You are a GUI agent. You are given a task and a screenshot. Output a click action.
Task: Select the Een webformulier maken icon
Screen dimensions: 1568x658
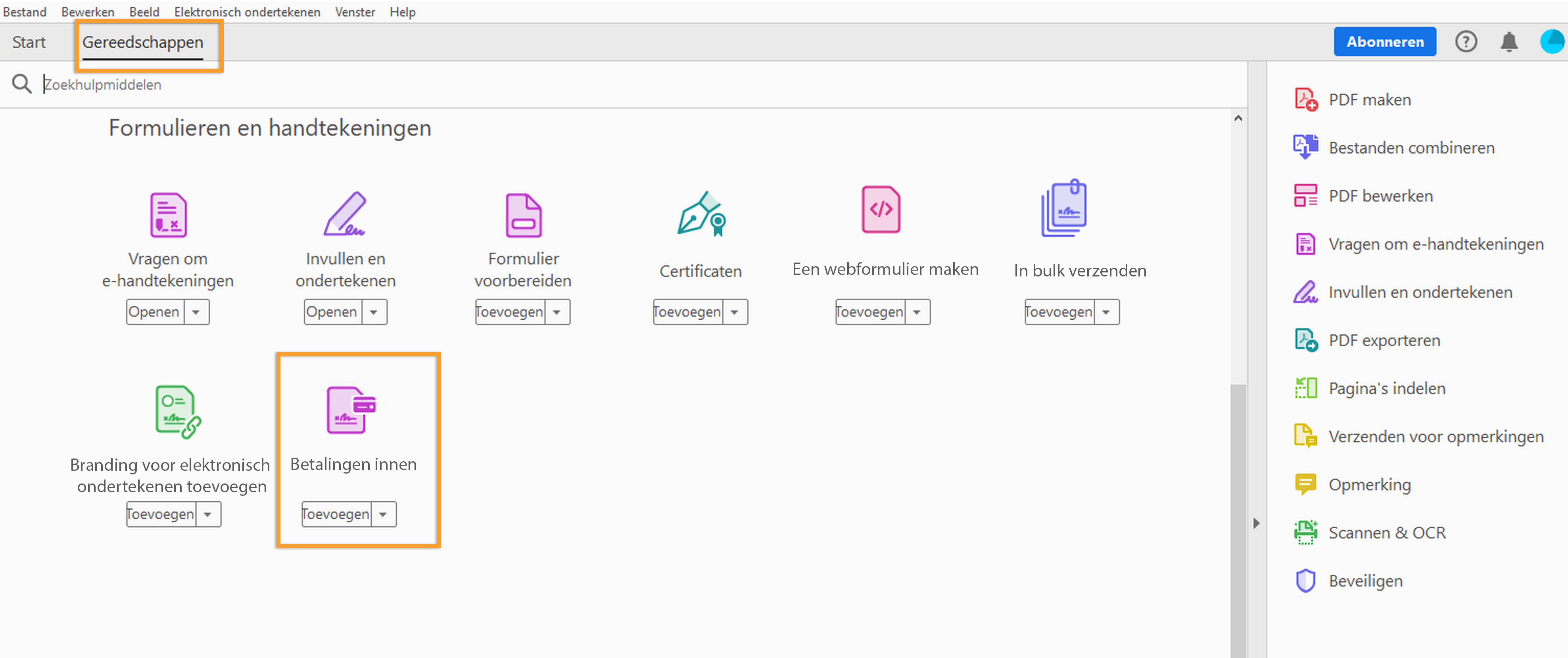(880, 210)
